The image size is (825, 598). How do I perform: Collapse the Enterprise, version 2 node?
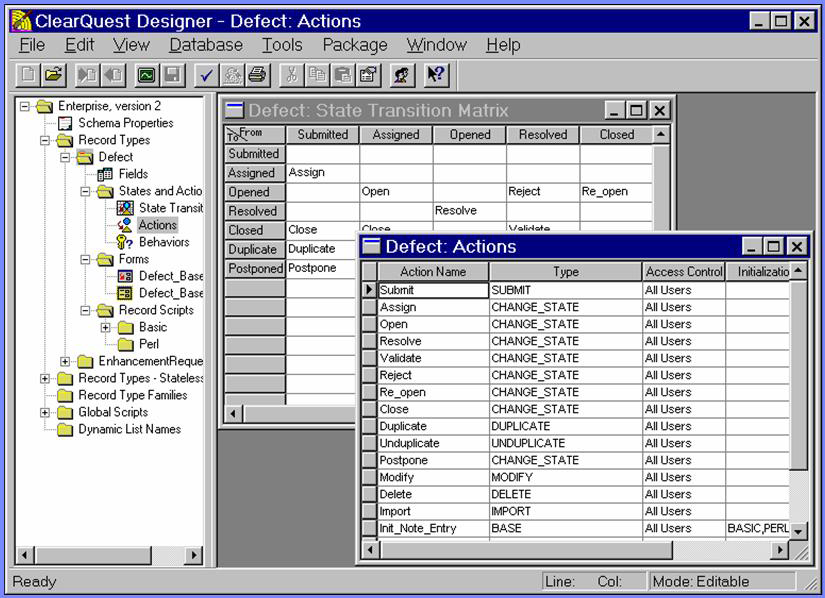[x=24, y=107]
